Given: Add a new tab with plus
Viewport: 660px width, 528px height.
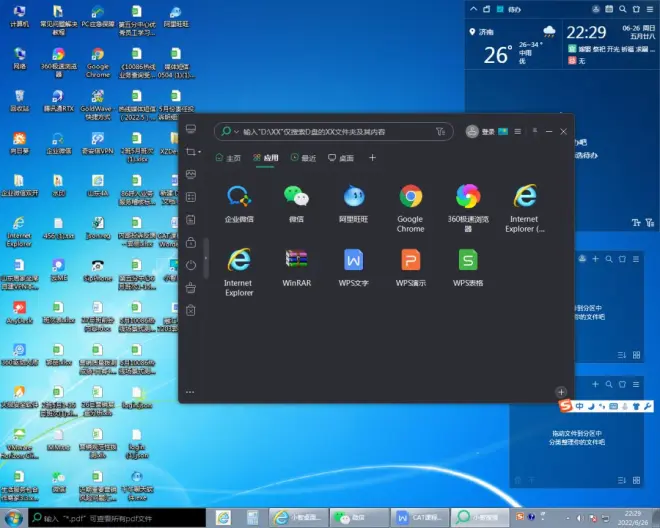Looking at the screenshot, I should [373, 158].
